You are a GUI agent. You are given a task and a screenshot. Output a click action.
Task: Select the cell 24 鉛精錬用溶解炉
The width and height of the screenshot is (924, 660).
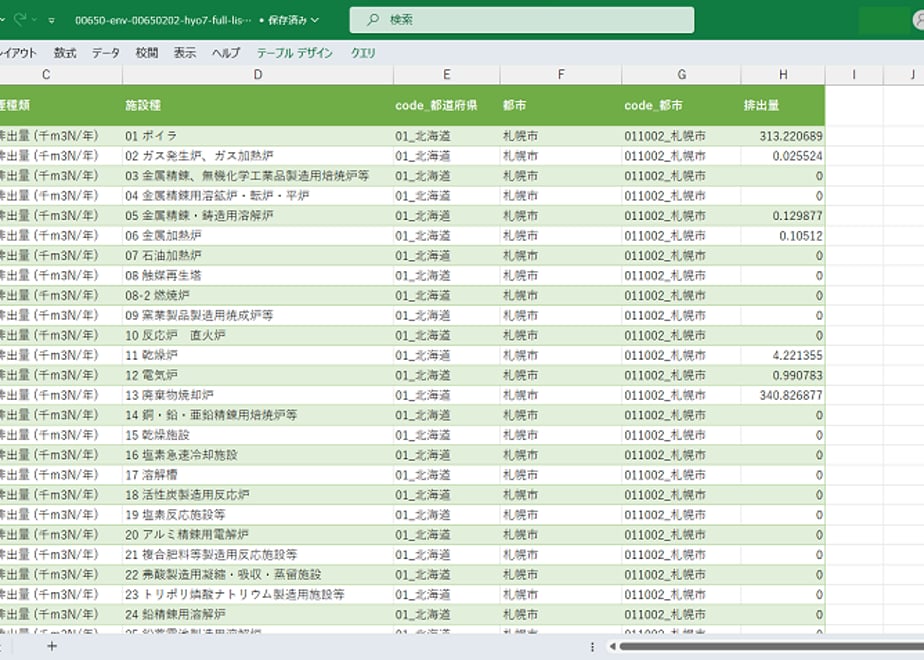(x=258, y=615)
